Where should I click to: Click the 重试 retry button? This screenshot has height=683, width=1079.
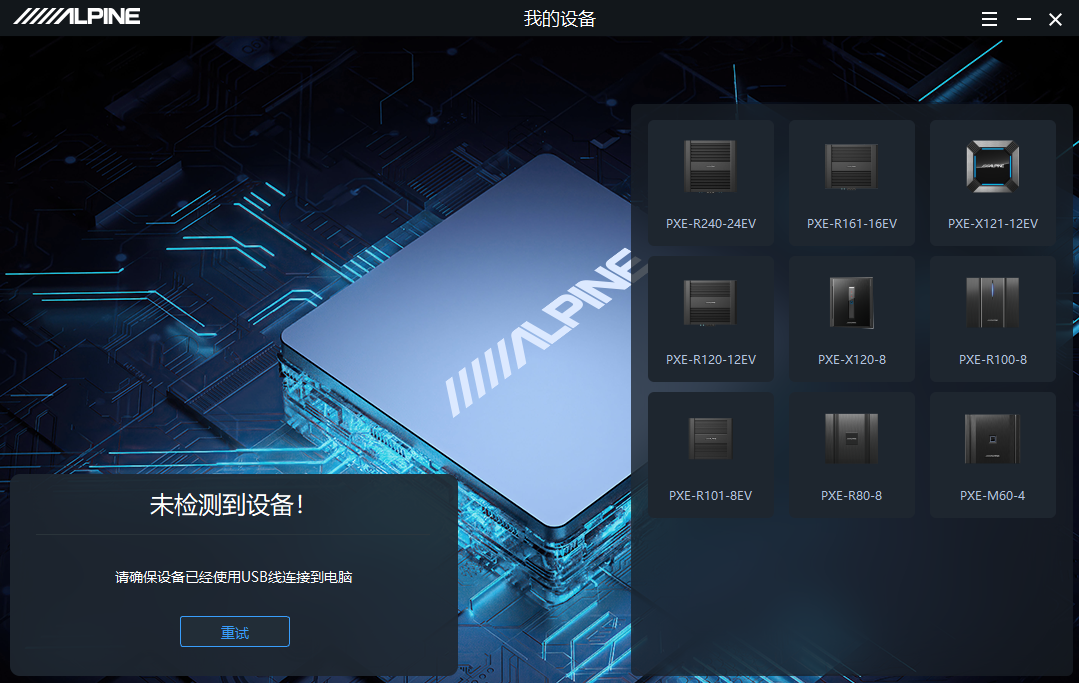coord(235,632)
